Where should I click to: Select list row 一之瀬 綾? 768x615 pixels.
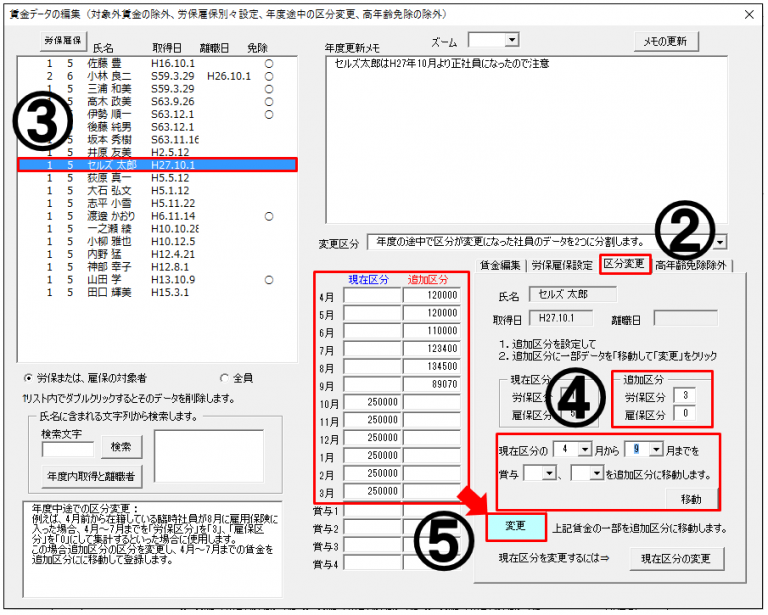[x=157, y=229]
